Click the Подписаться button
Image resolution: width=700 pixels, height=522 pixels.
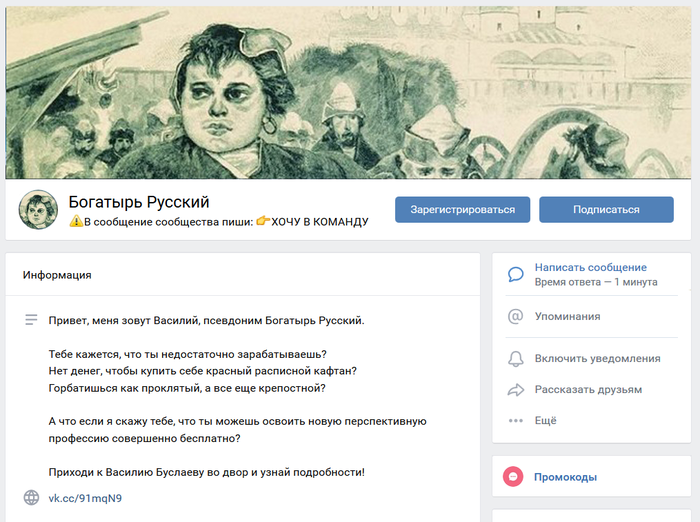pyautogui.click(x=606, y=209)
